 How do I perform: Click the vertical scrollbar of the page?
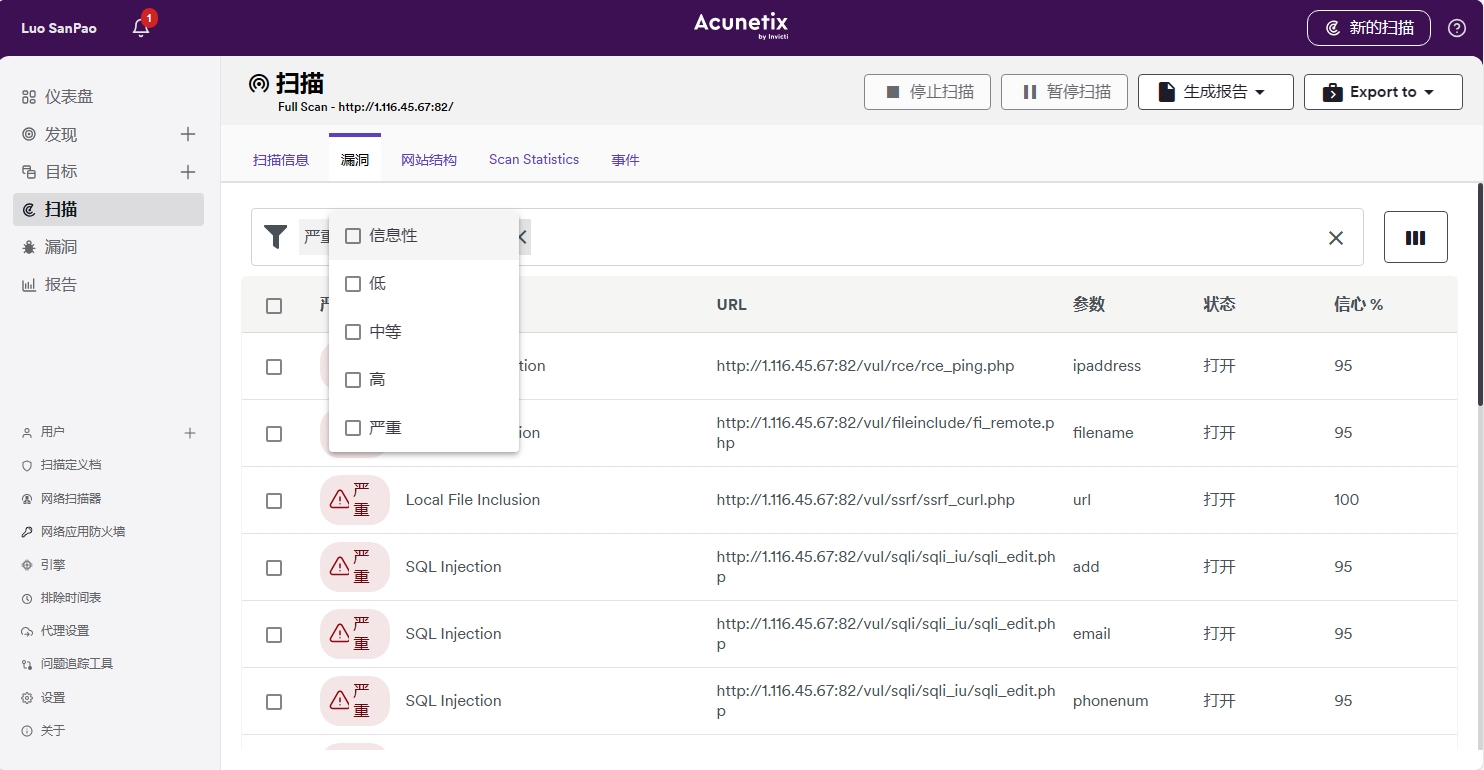[x=1480, y=295]
